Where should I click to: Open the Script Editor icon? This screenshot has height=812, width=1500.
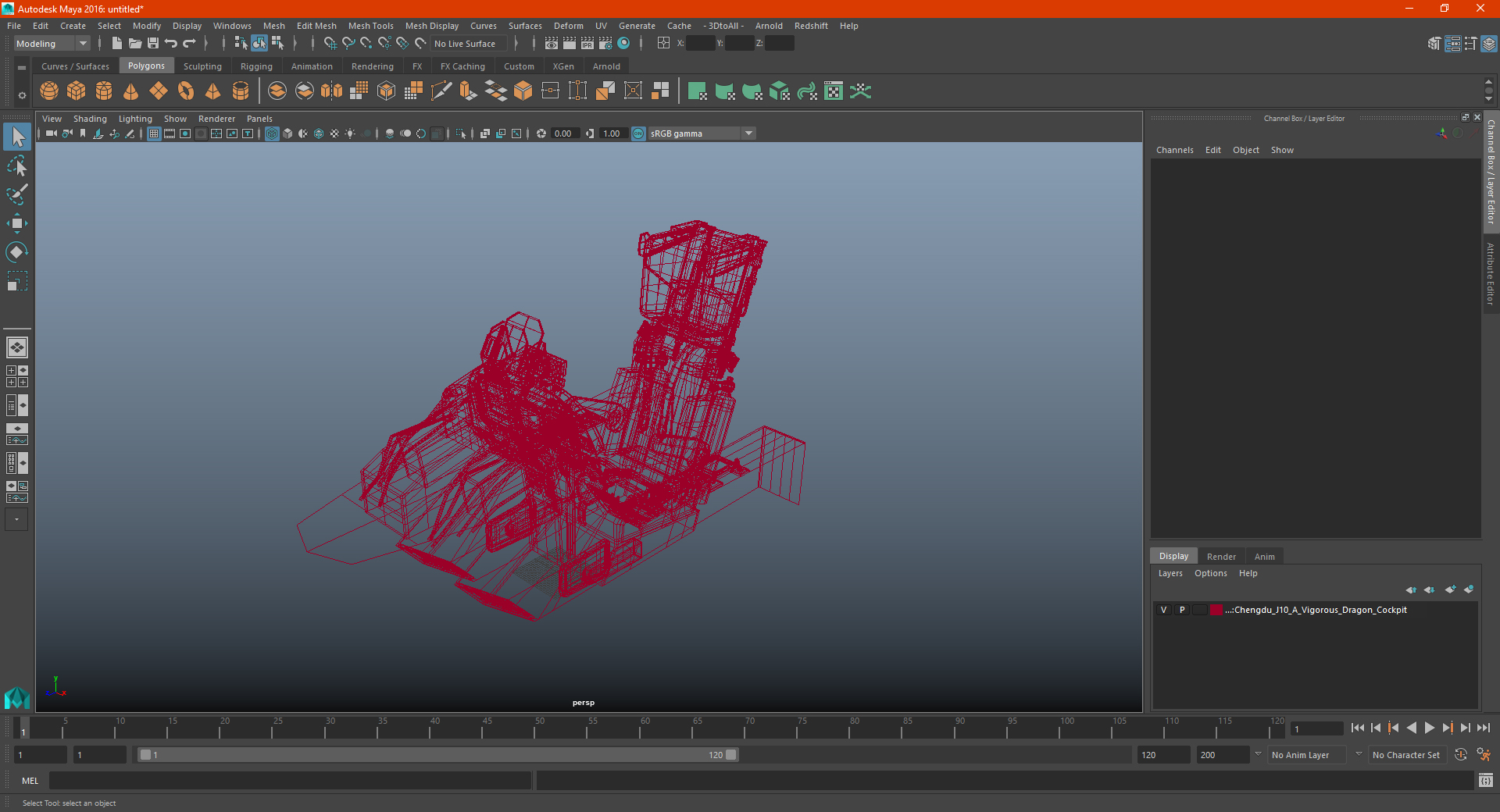point(1486,780)
